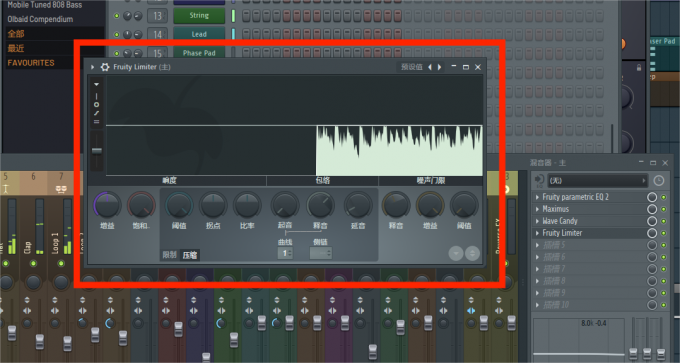This screenshot has width=680, height=363.
Task: Click limiter scroll speed vertical slider
Action: pyautogui.click(x=97, y=151)
